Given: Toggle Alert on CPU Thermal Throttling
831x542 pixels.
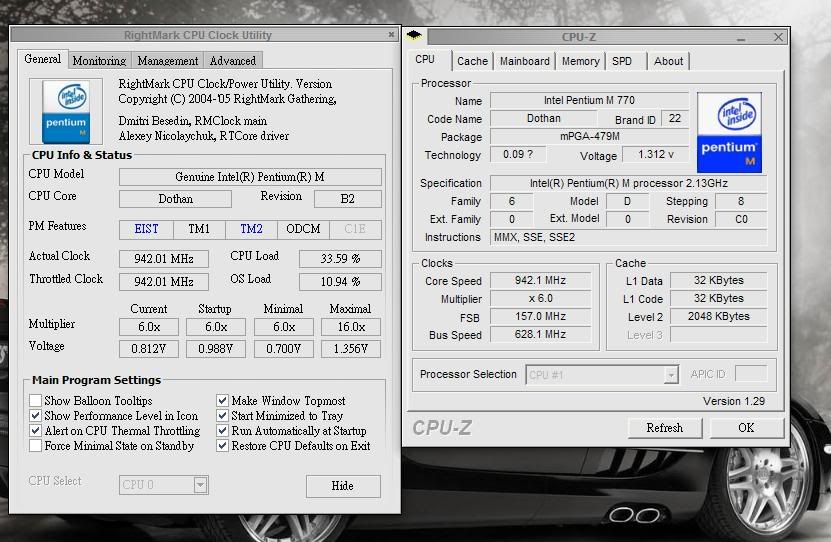Looking at the screenshot, I should coord(36,430).
